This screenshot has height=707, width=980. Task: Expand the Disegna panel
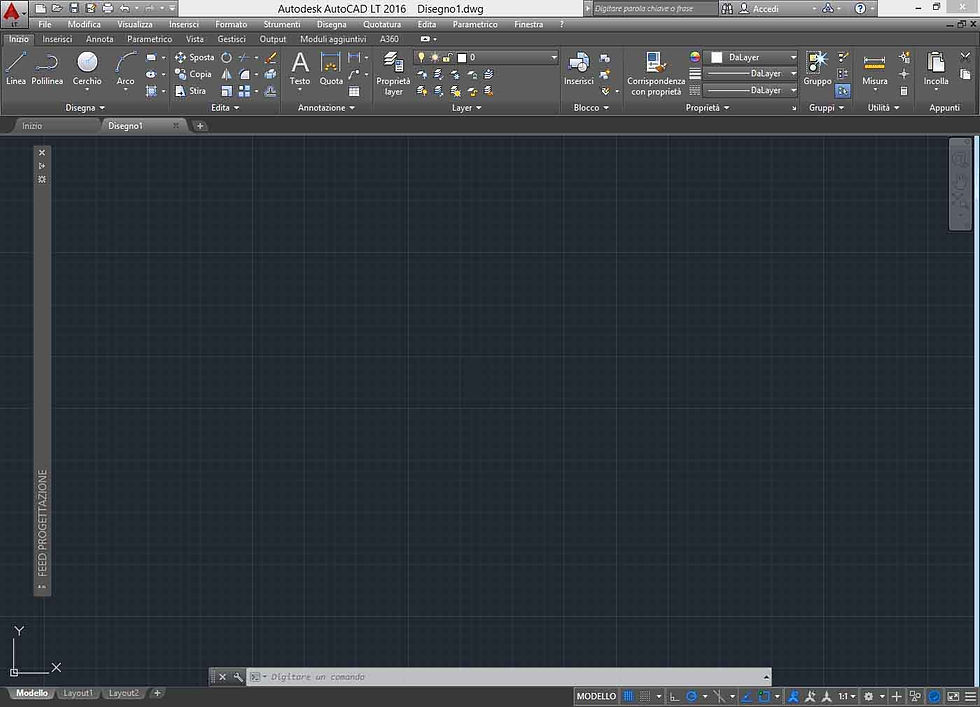coord(85,108)
